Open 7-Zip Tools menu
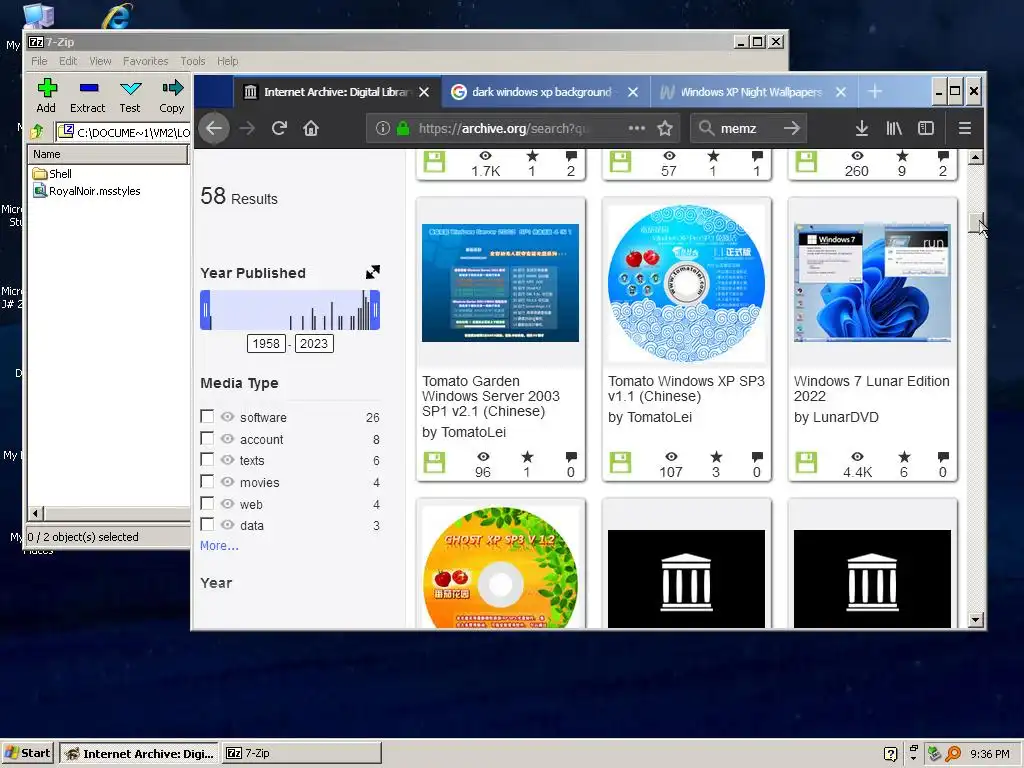1024x768 pixels. 193,61
